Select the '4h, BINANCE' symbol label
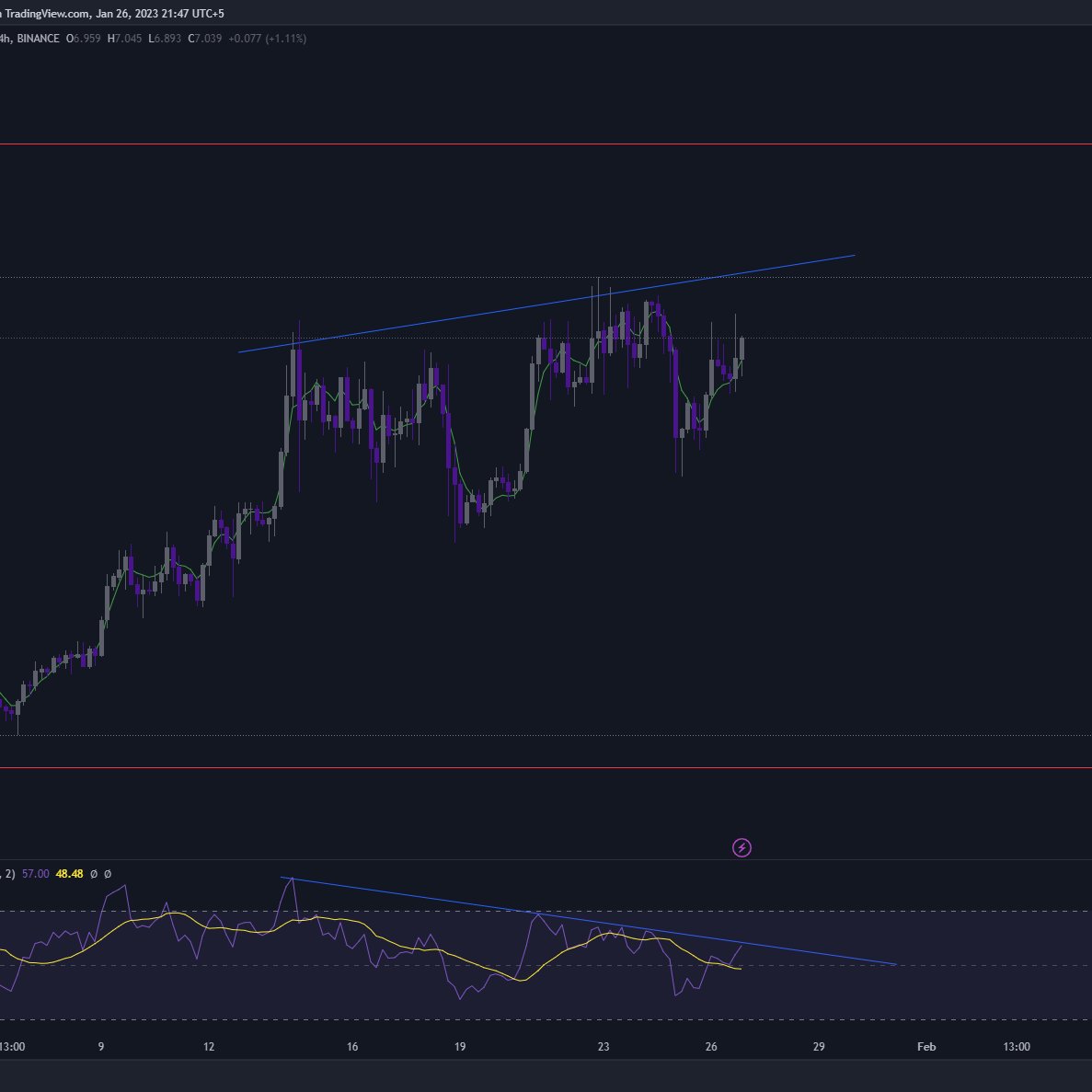The image size is (1092, 1092). coord(29,39)
